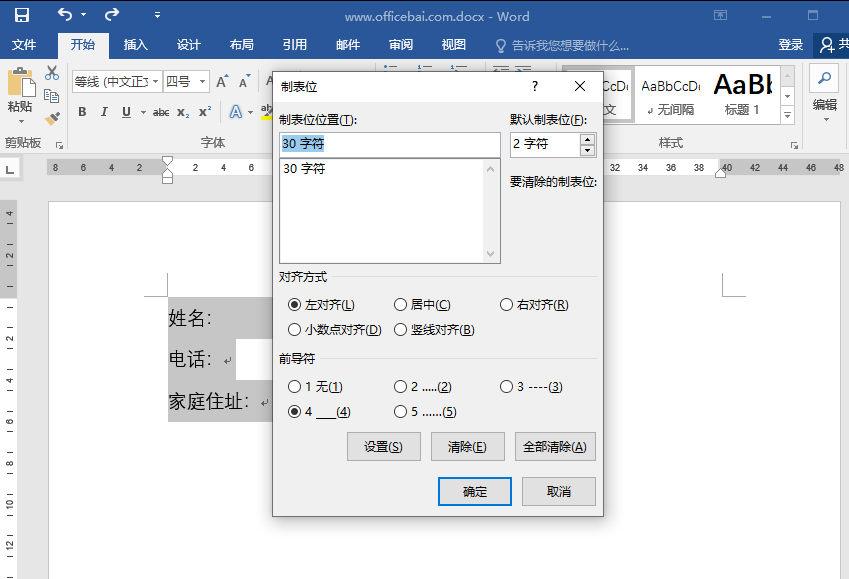Select the Format Painter brush icon
Image resolution: width=849 pixels, height=579 pixels.
52,118
